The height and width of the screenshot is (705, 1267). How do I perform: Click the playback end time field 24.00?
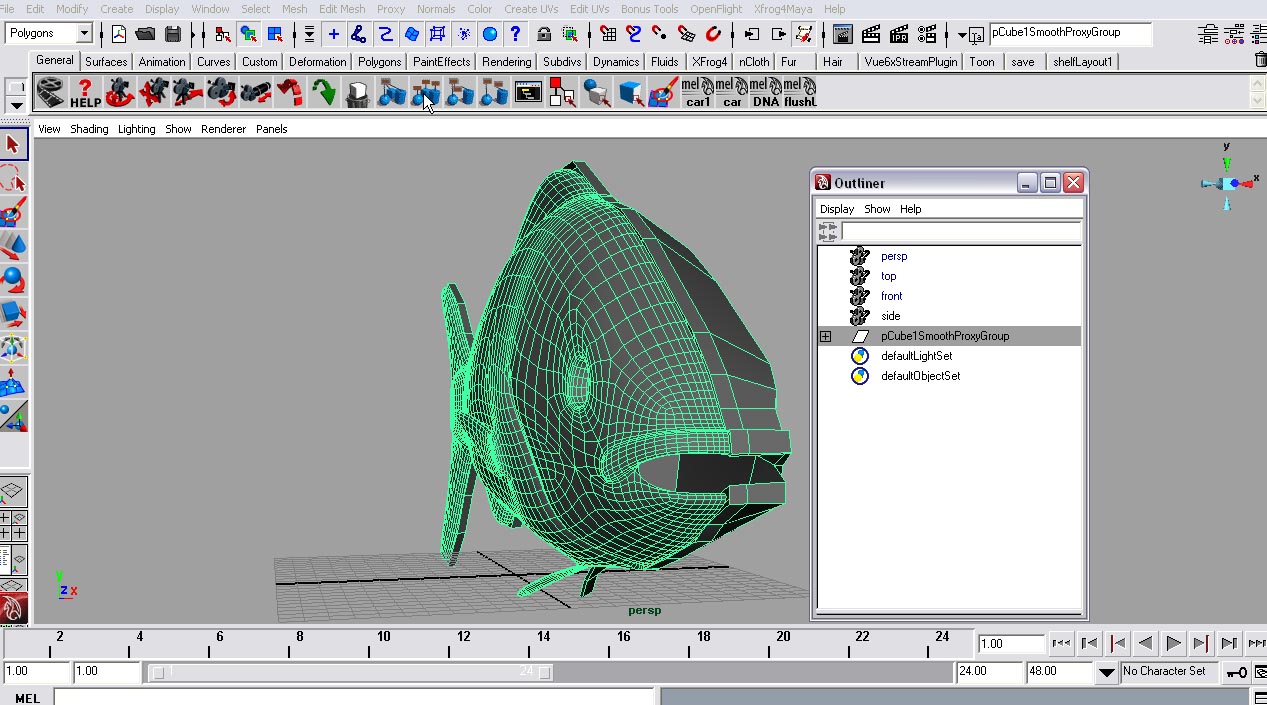988,672
